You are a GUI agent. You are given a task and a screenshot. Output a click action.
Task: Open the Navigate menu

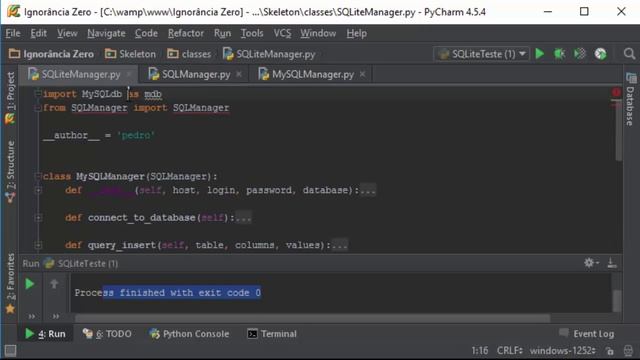pos(106,33)
